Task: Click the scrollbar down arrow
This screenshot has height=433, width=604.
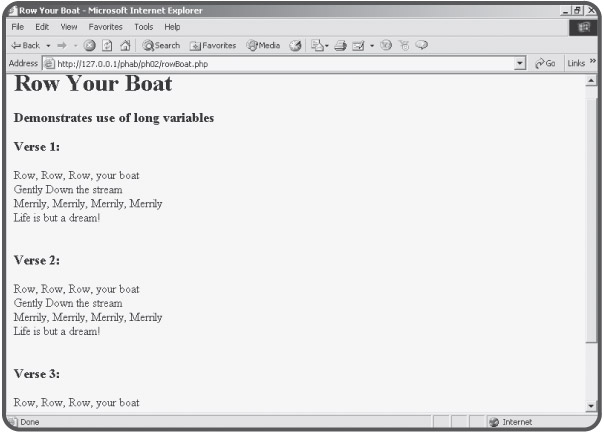Action: 590,406
